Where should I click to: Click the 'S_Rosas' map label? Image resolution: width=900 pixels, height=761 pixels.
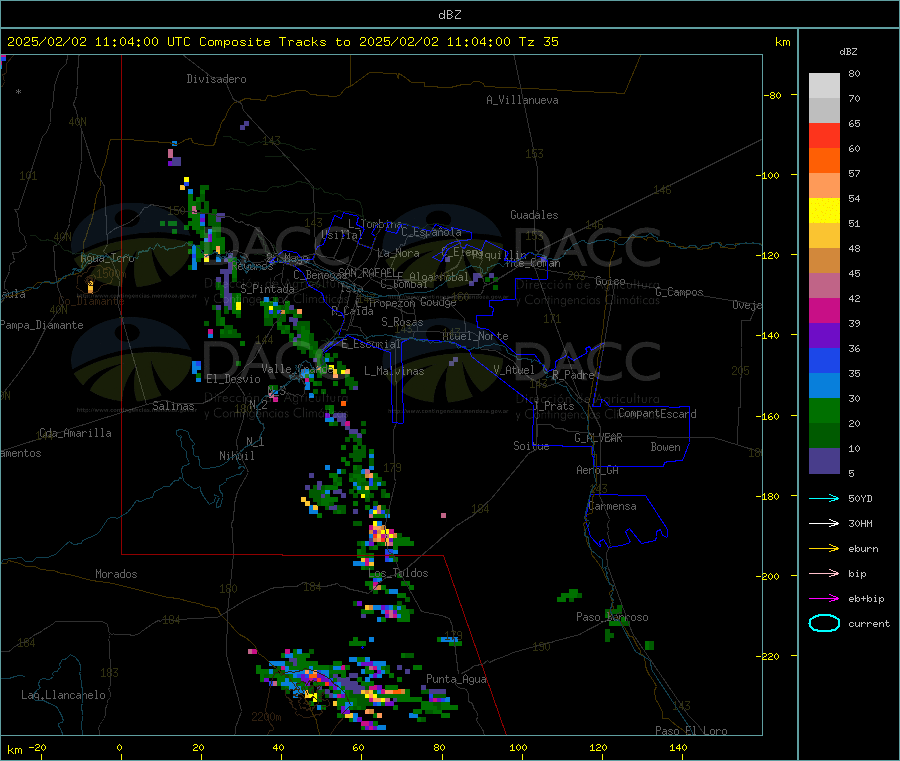click(402, 322)
